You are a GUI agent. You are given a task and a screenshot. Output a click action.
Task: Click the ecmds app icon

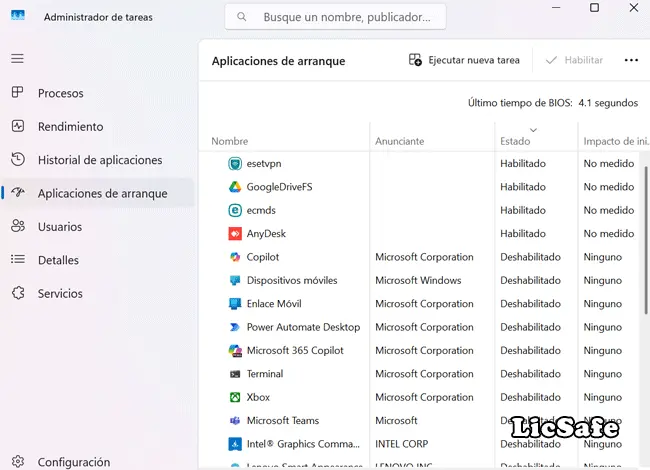[x=235, y=210]
